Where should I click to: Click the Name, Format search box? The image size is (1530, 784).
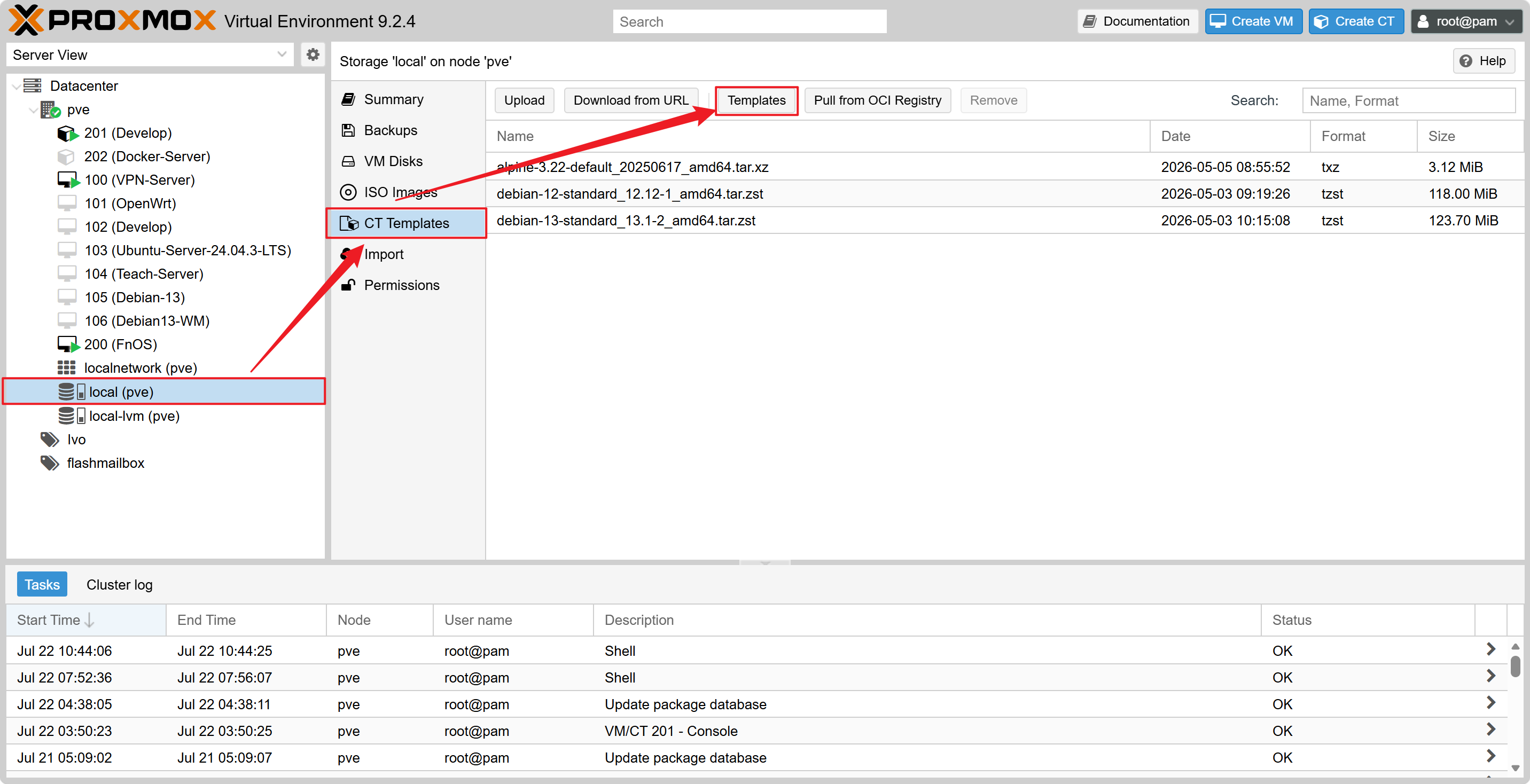click(x=1409, y=101)
